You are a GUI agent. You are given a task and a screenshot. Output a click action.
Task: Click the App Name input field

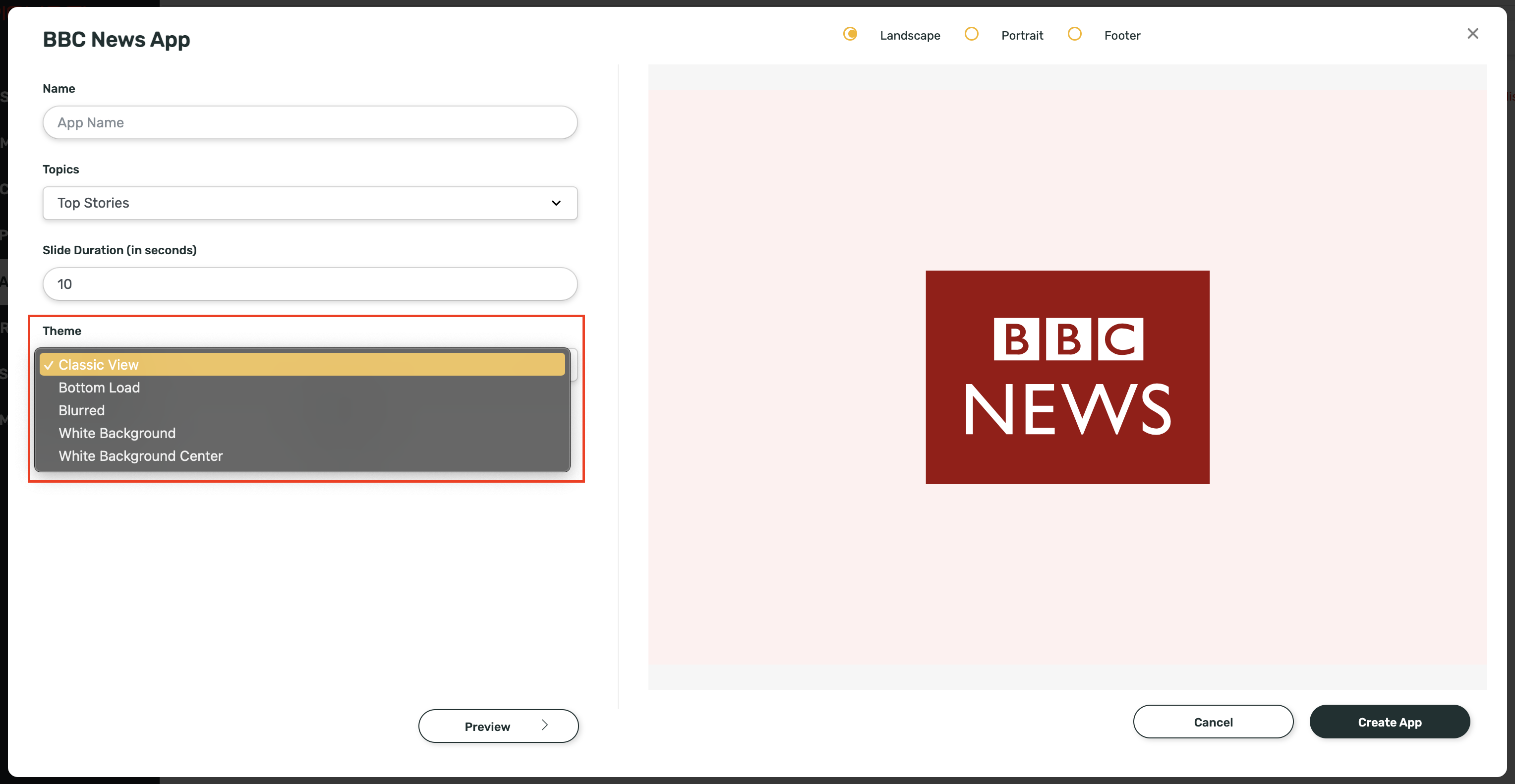click(x=310, y=122)
